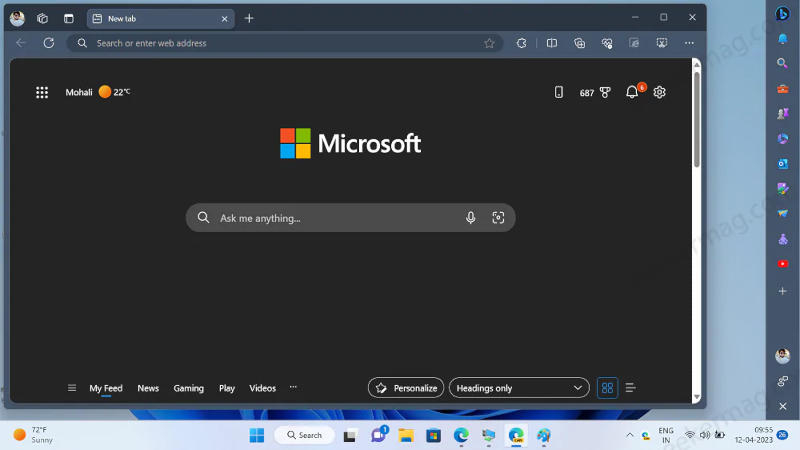Expand more feed categories ellipsis

(x=293, y=387)
